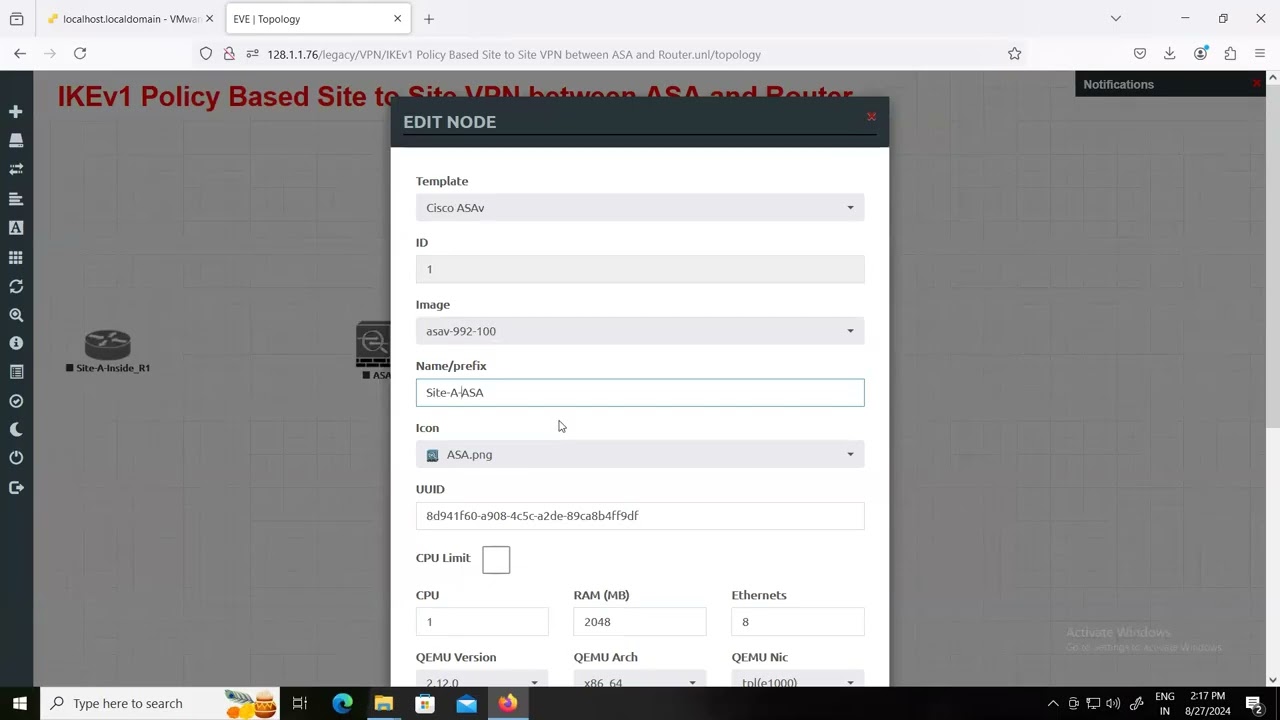
Task: Click the UUID input field
Action: pyautogui.click(x=640, y=516)
